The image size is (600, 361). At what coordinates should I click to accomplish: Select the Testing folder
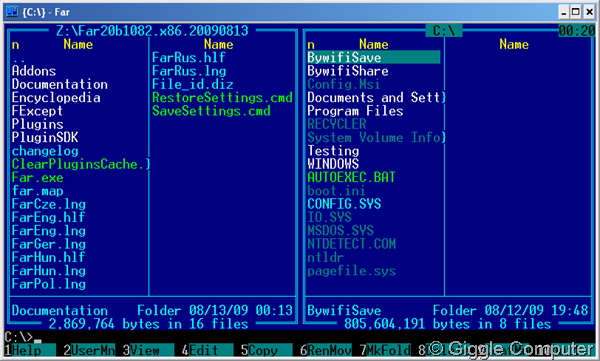[333, 151]
